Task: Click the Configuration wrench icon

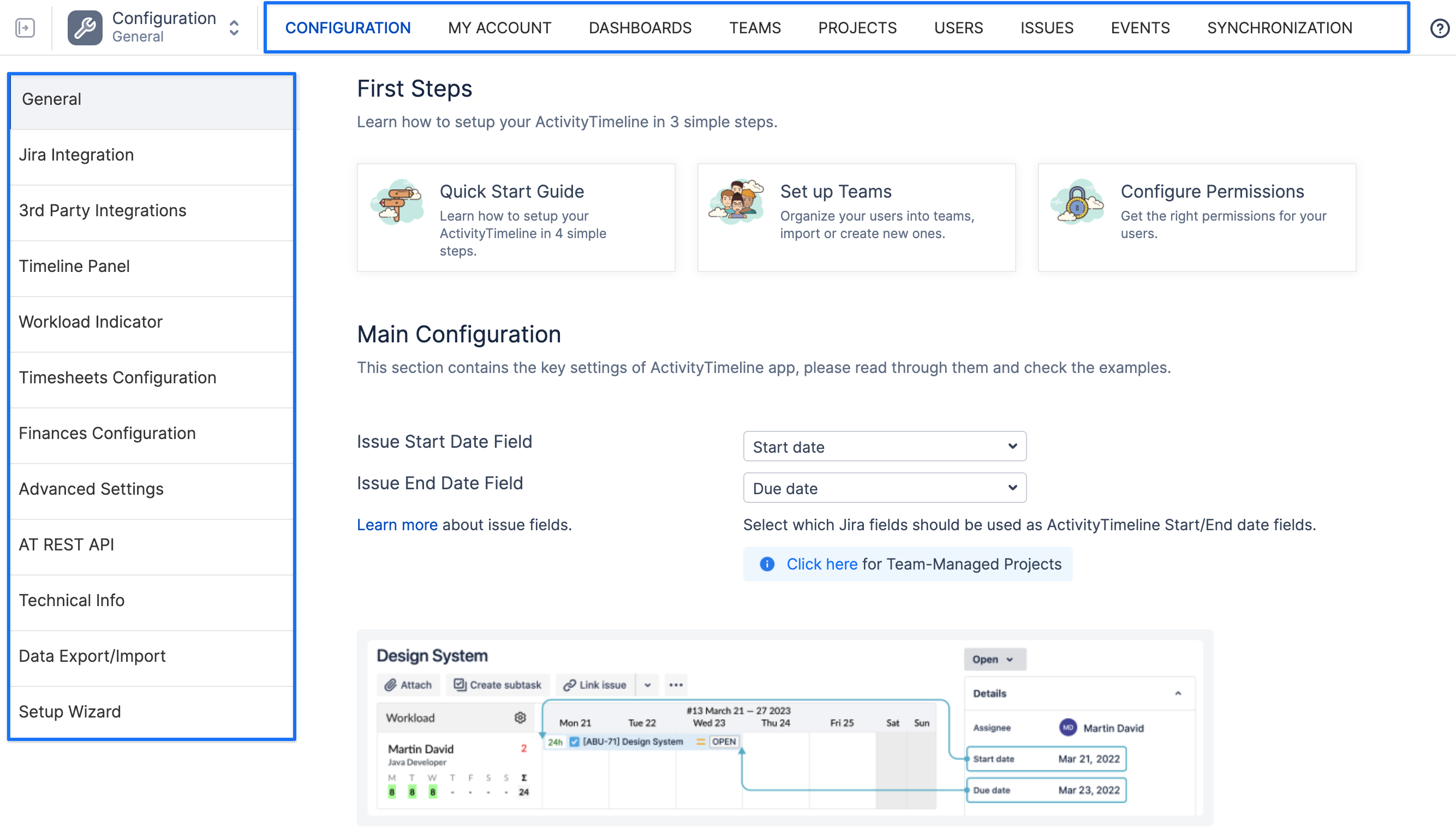Action: (85, 27)
